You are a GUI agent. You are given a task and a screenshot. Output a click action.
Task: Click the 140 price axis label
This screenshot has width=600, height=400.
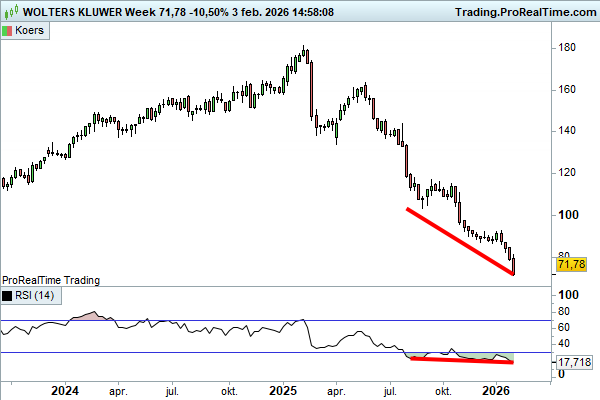tap(567, 131)
